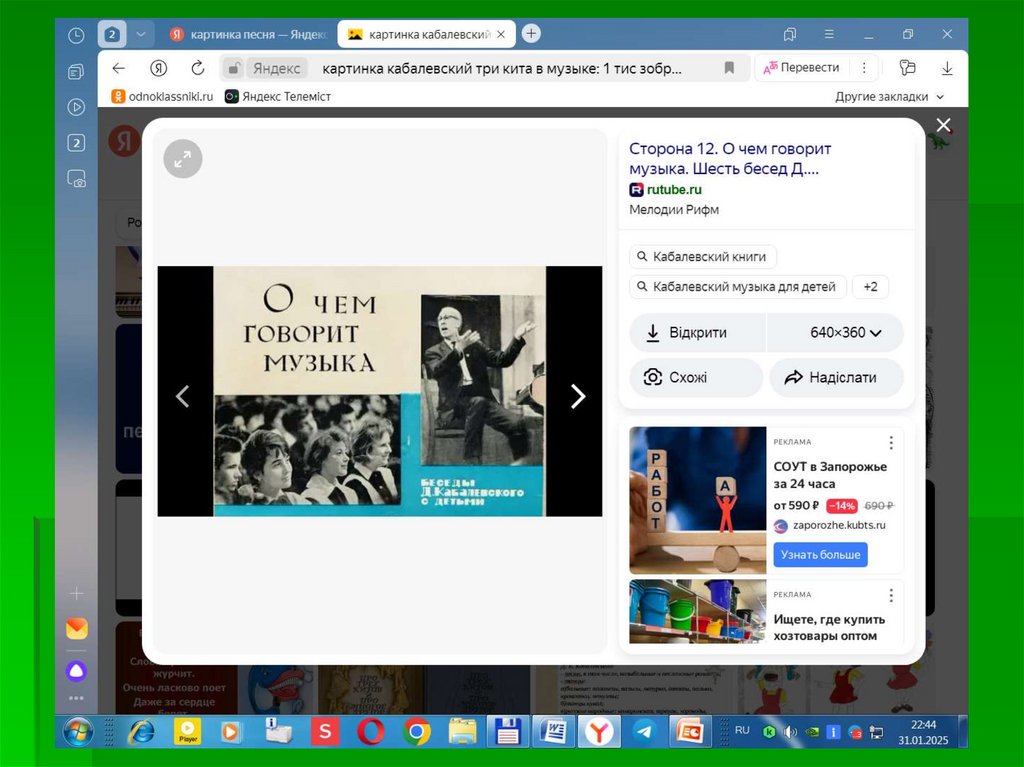The width and height of the screenshot is (1024, 767).
Task: Switch to 'картинка песня — Яндекс' tab
Action: coord(248,35)
